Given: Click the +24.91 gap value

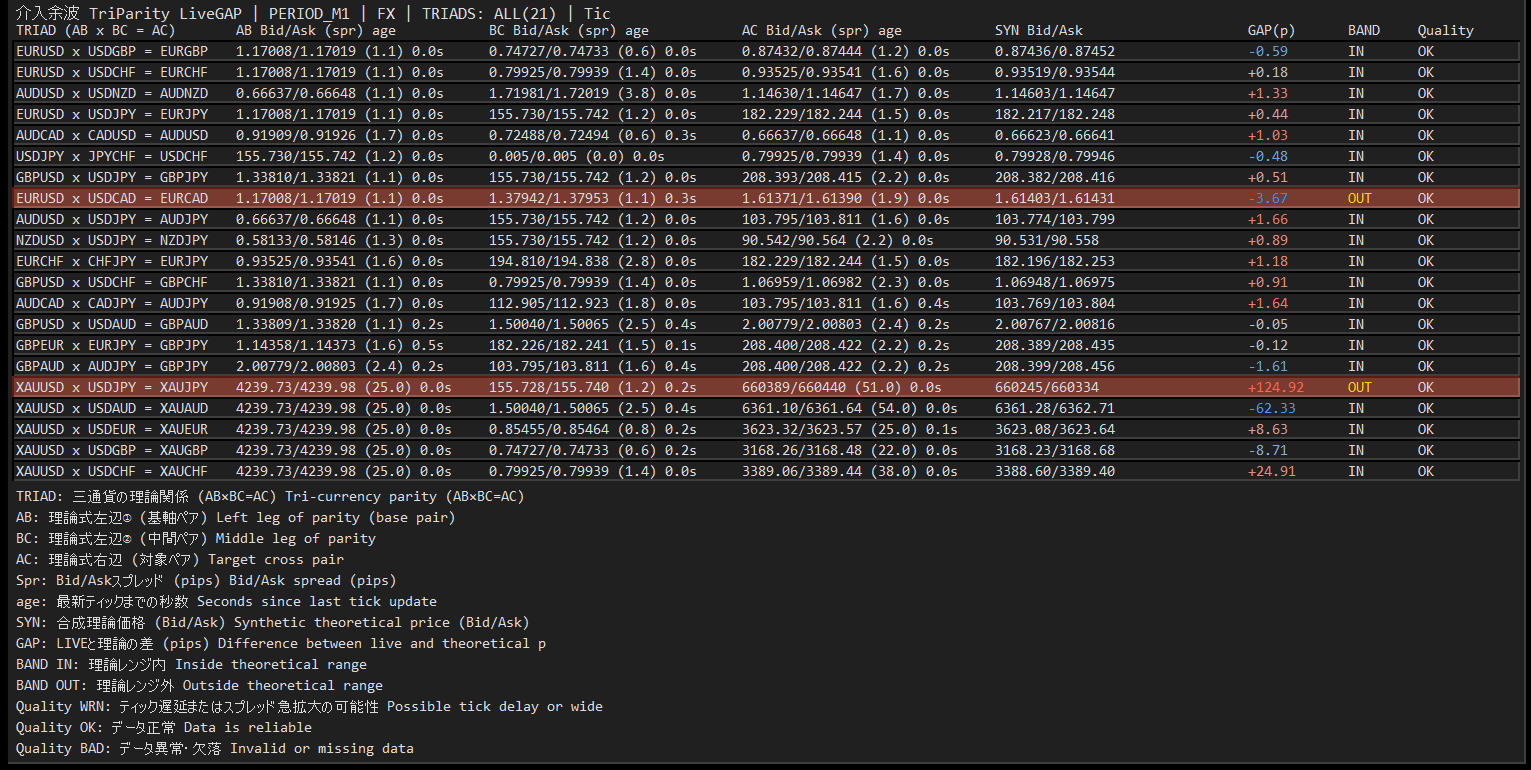Looking at the screenshot, I should 1271,471.
